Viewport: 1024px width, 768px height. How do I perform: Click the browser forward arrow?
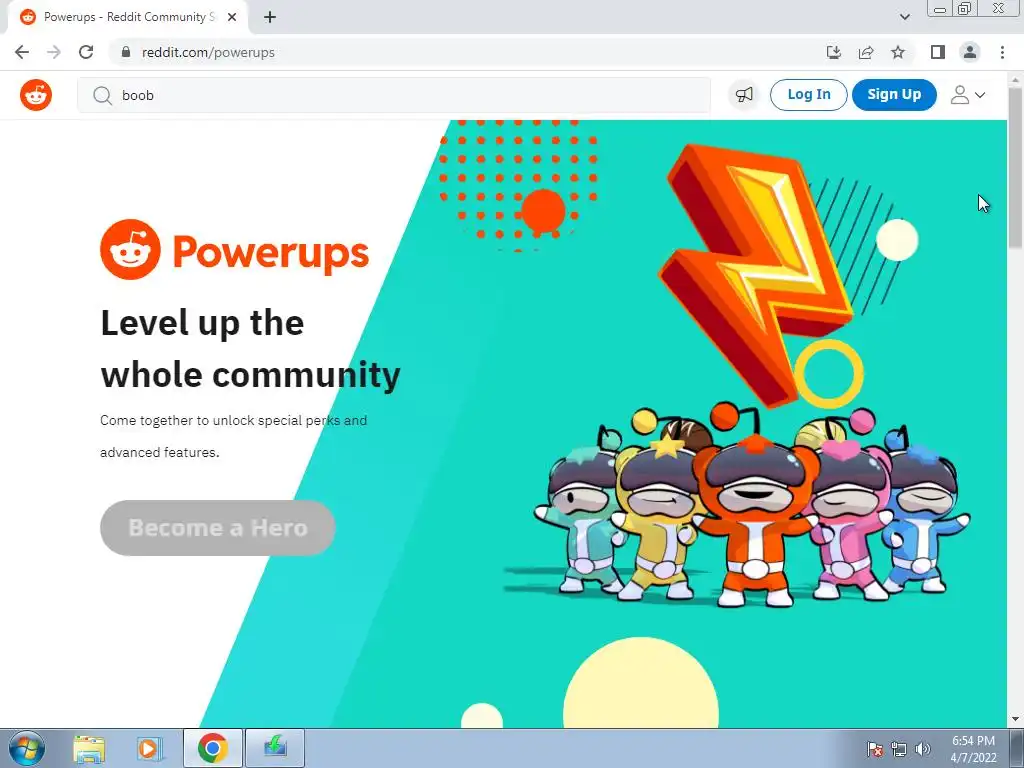click(54, 52)
